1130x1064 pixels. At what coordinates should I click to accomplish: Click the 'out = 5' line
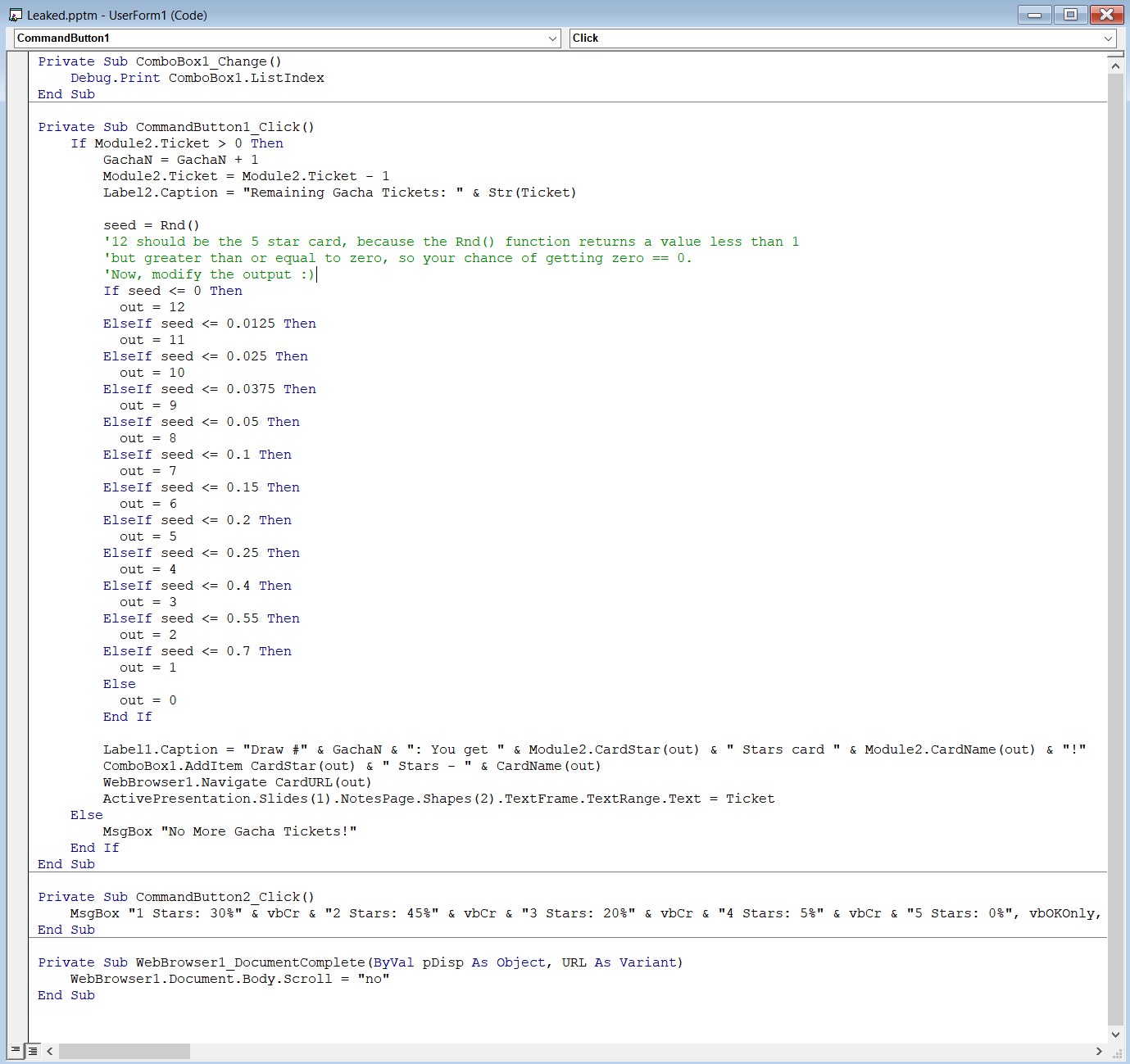pos(148,537)
